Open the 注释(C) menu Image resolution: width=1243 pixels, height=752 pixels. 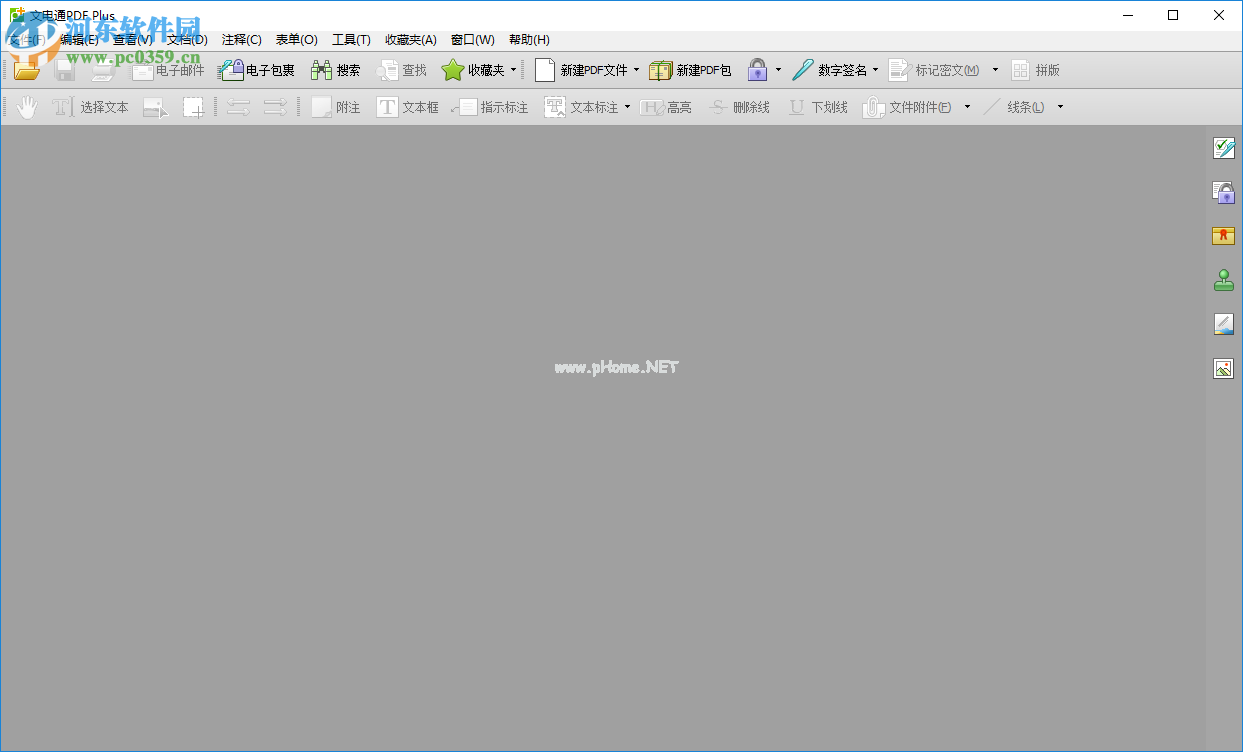[240, 39]
